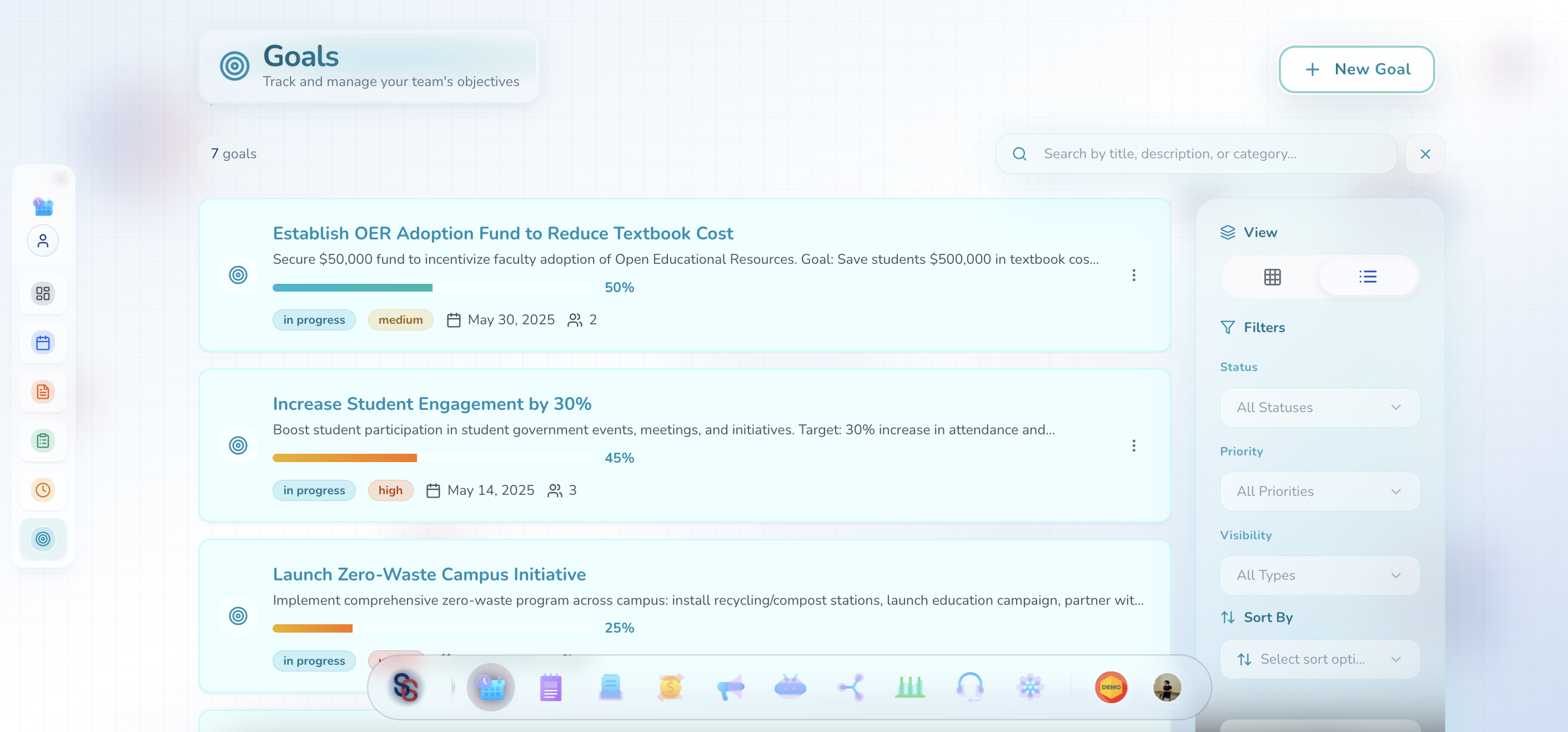The width and height of the screenshot is (1568, 732).
Task: Click the dashboard grid icon in sidebar
Action: [x=43, y=294]
